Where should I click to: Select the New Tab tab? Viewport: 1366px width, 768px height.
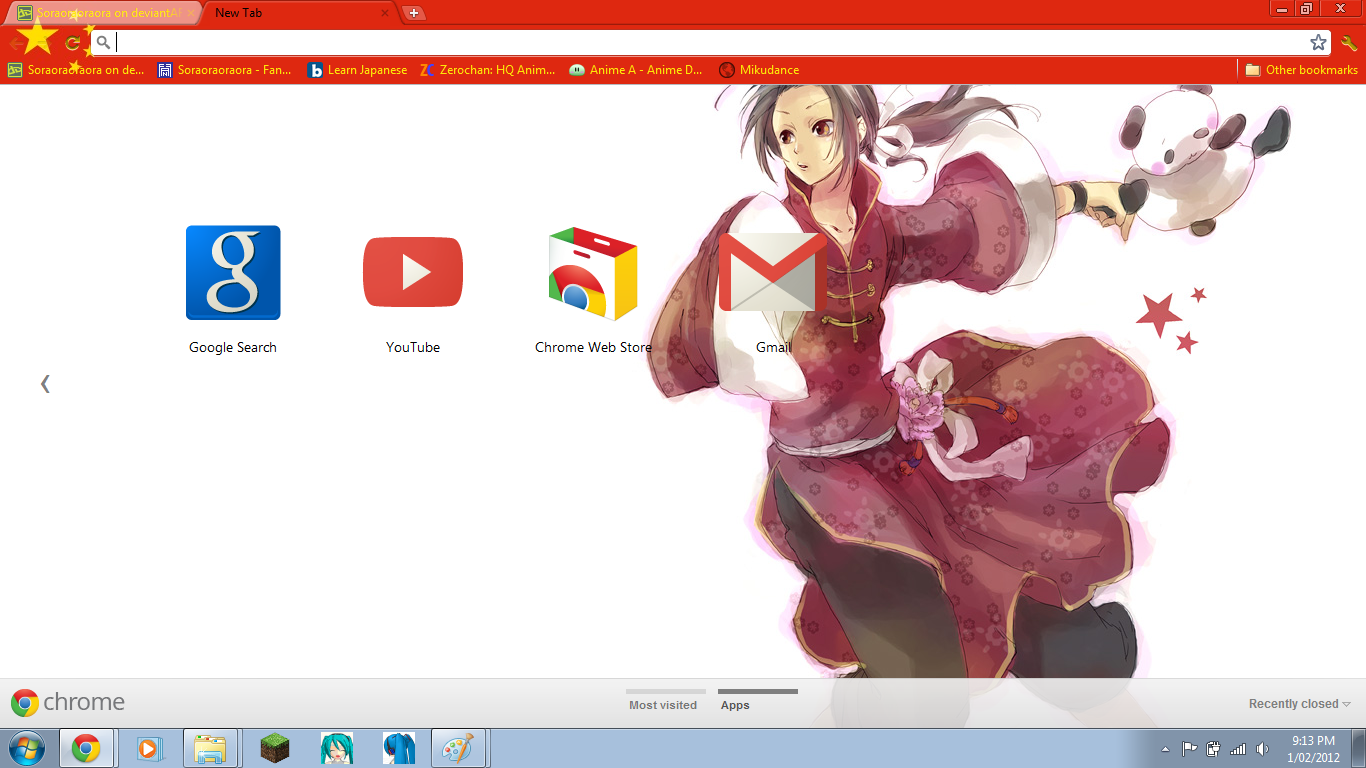(298, 13)
